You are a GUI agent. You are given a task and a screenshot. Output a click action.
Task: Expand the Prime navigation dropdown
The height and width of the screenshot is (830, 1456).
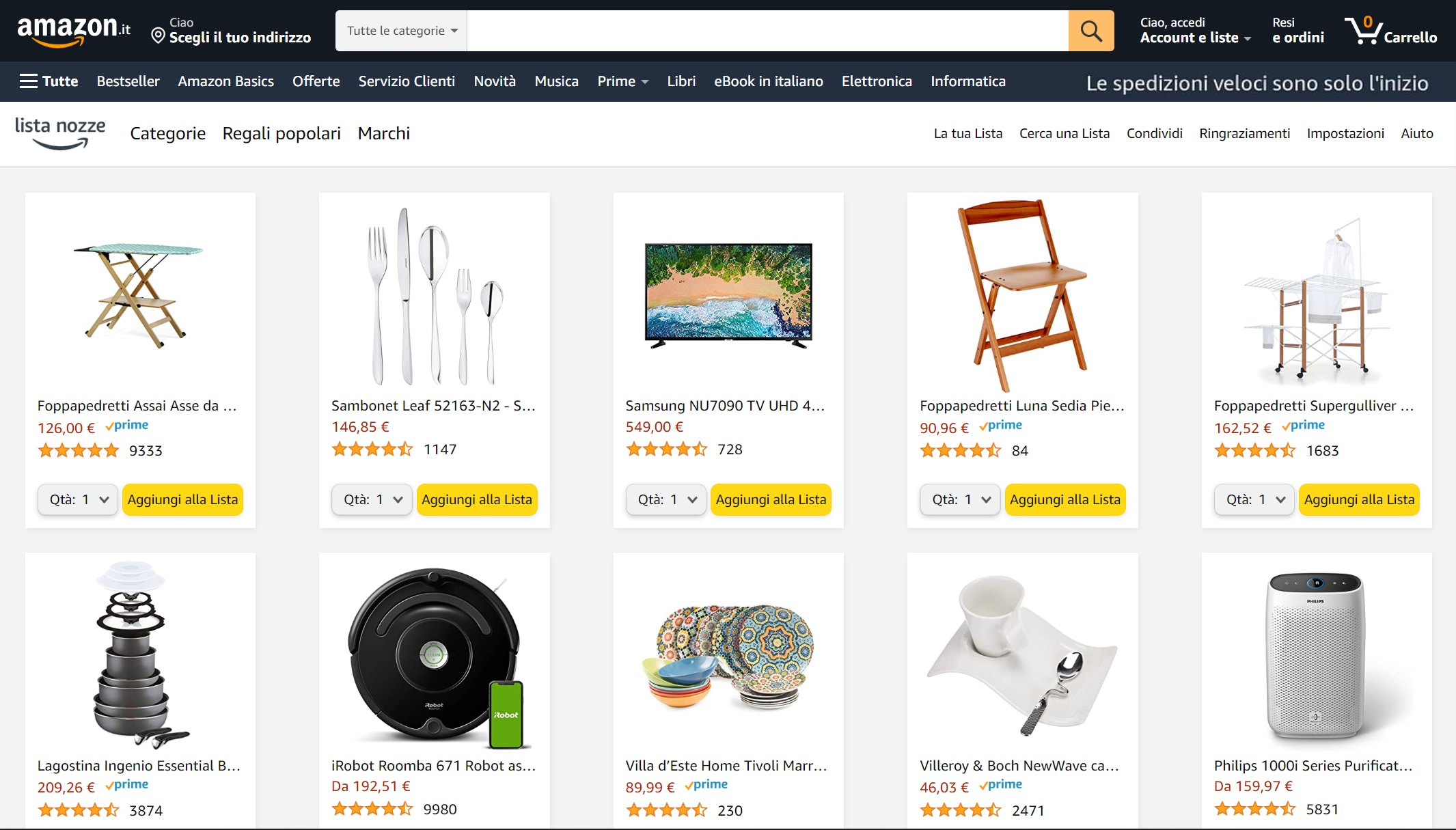coord(622,81)
